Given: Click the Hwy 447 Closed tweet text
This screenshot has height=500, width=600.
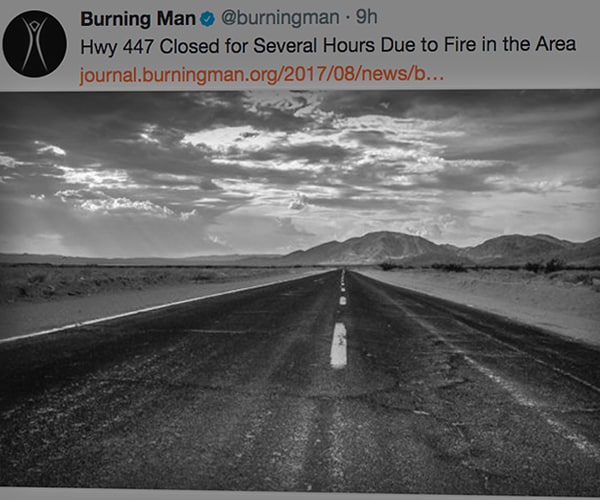Looking at the screenshot, I should [328, 46].
